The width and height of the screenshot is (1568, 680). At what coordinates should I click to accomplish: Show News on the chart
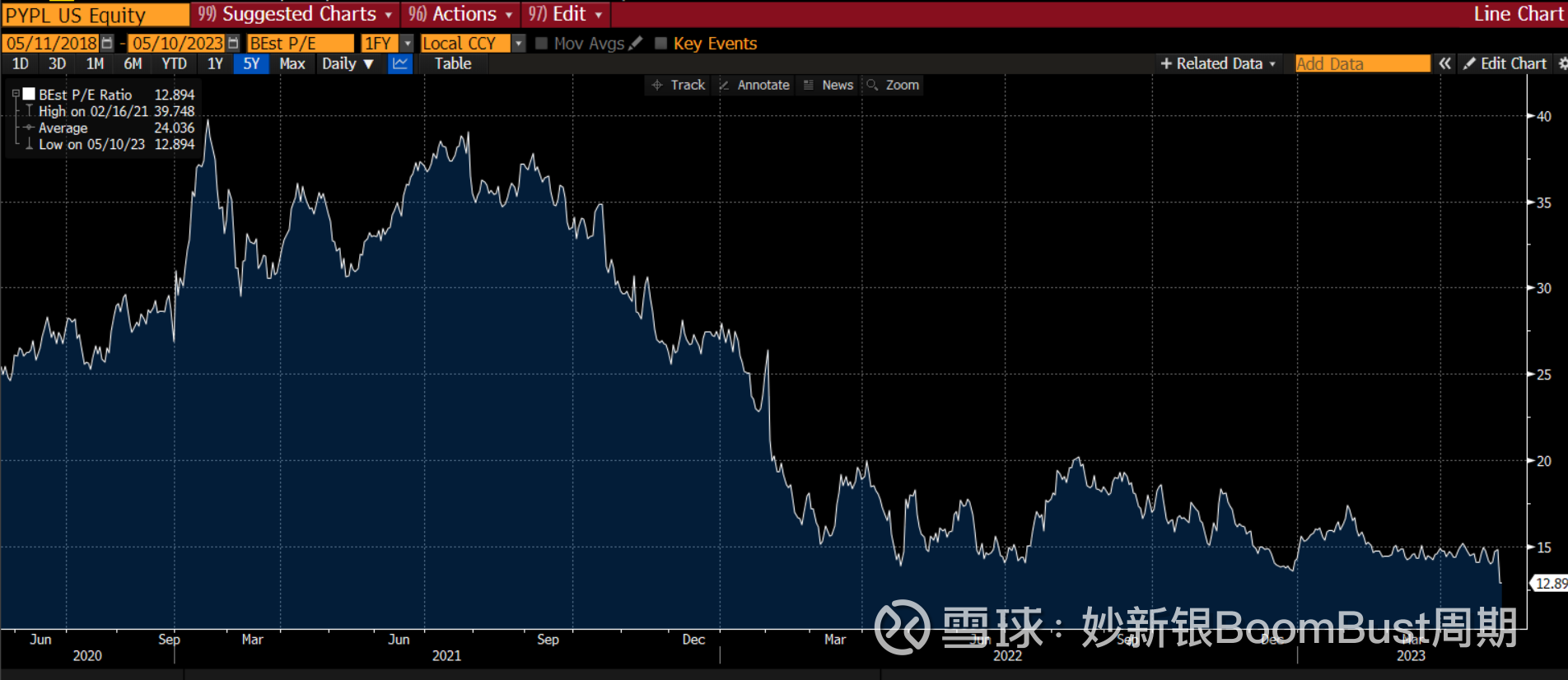click(x=828, y=85)
